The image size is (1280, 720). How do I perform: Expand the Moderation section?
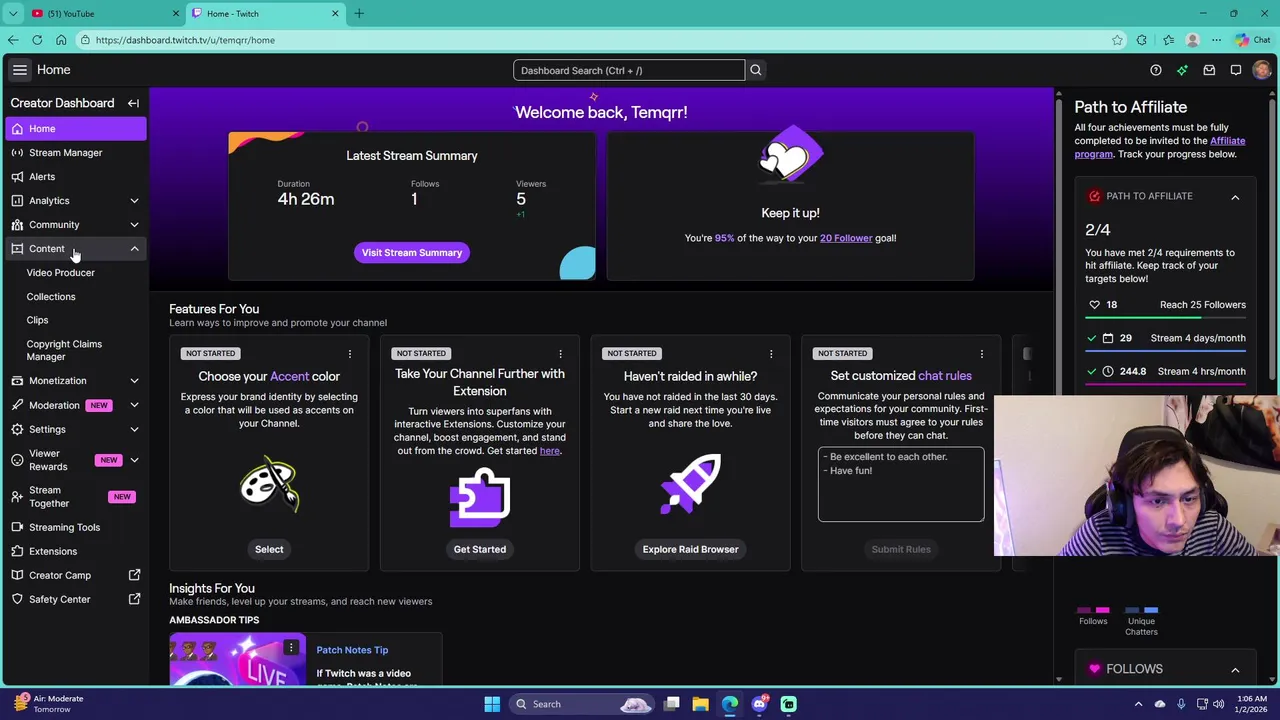[134, 405]
